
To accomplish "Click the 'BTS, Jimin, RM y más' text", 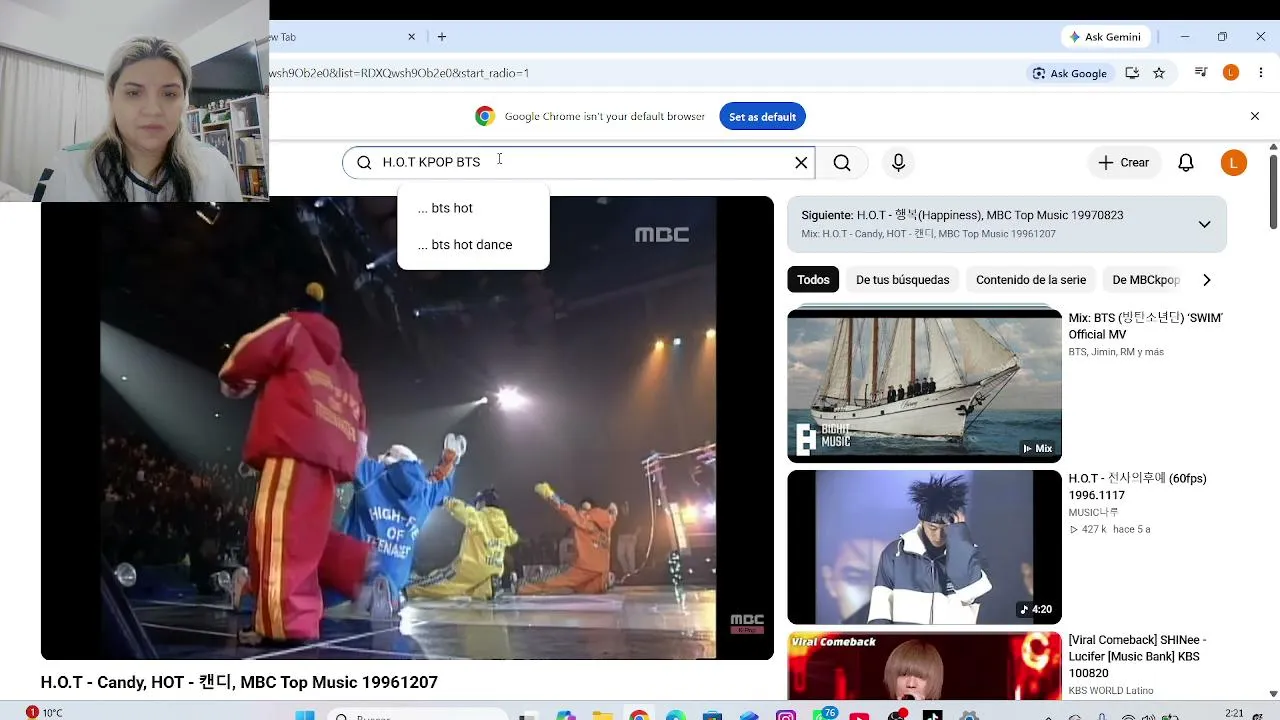I will click(1116, 352).
